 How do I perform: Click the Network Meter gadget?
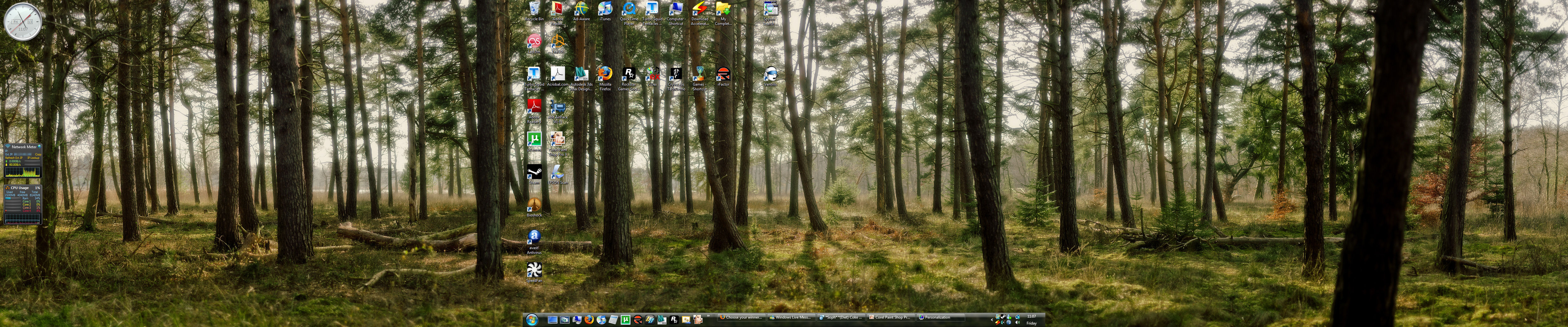point(22,161)
